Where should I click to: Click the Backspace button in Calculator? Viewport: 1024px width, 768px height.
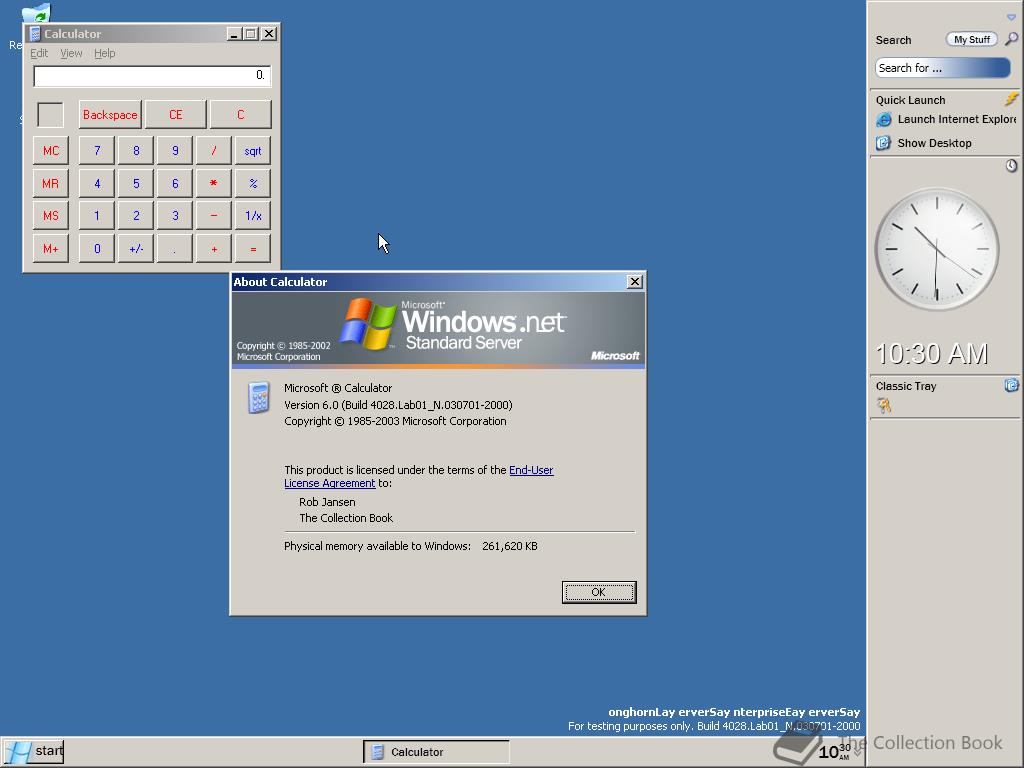coord(110,114)
